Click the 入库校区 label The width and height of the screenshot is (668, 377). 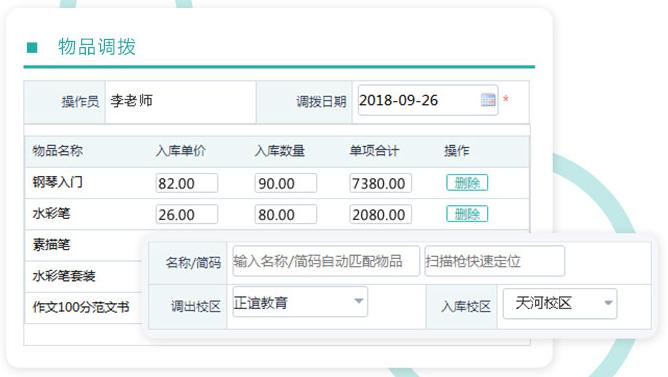click(x=466, y=306)
